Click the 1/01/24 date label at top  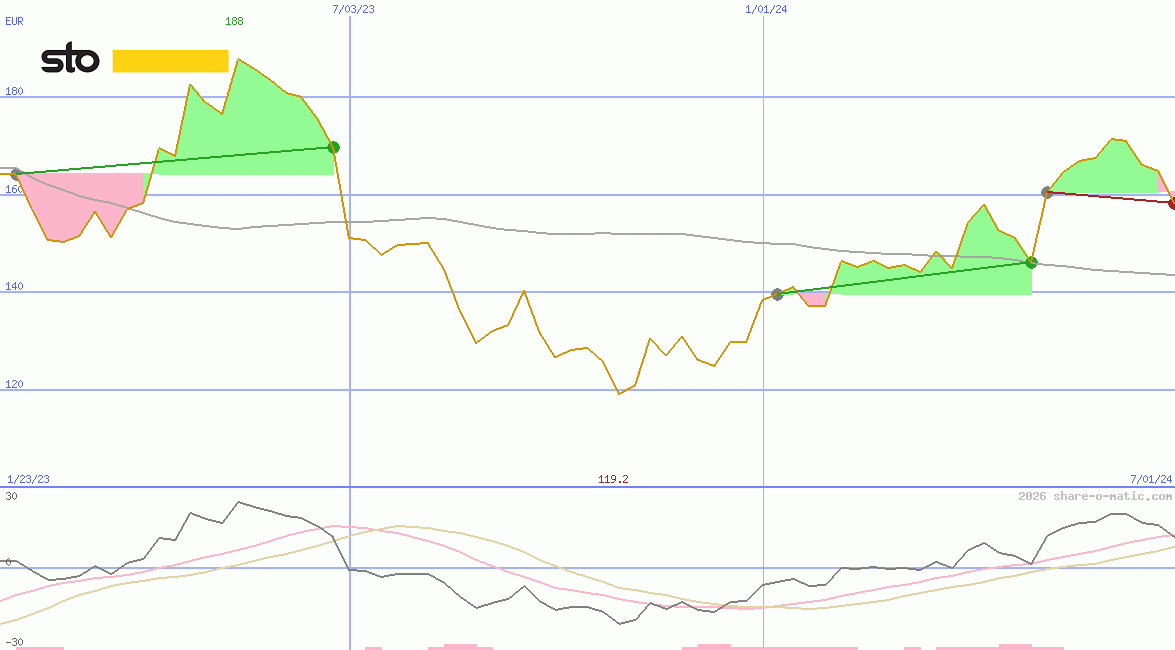[766, 9]
